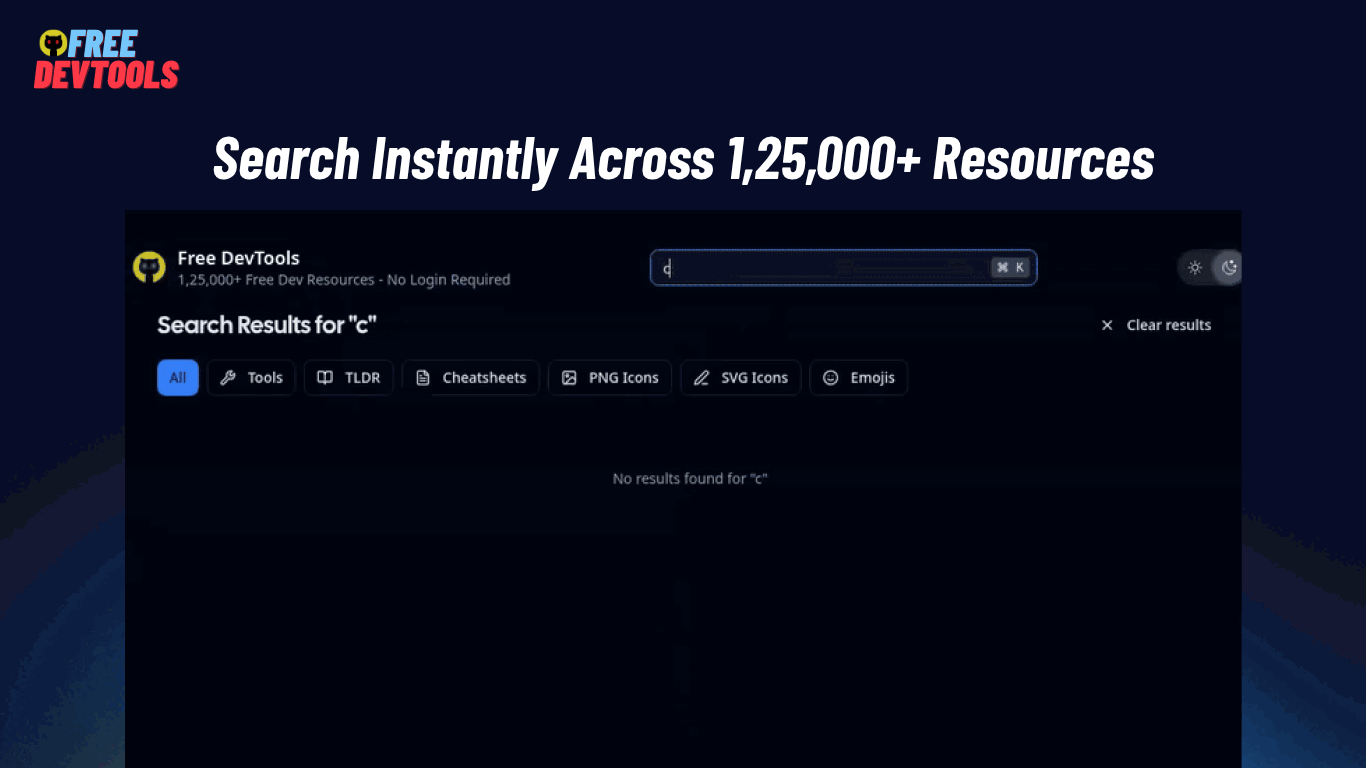Open the Free DevTools banner logo top-left

pyautogui.click(x=106, y=60)
